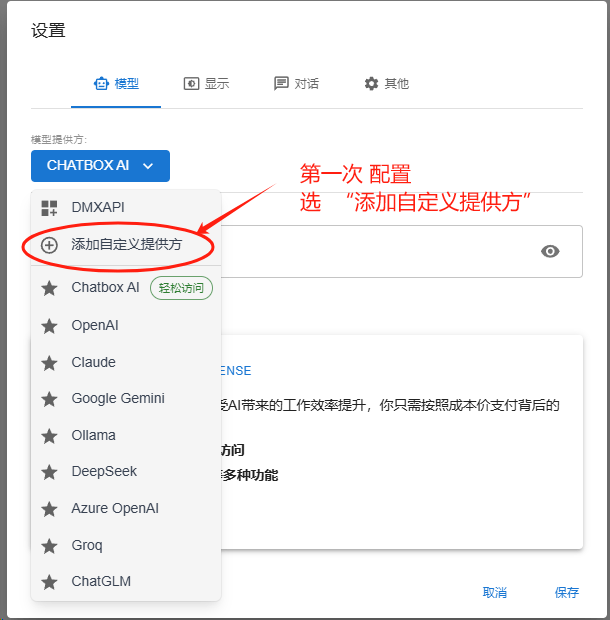610x620 pixels.
Task: Toggle the eye icon to reveal key
Action: click(550, 251)
